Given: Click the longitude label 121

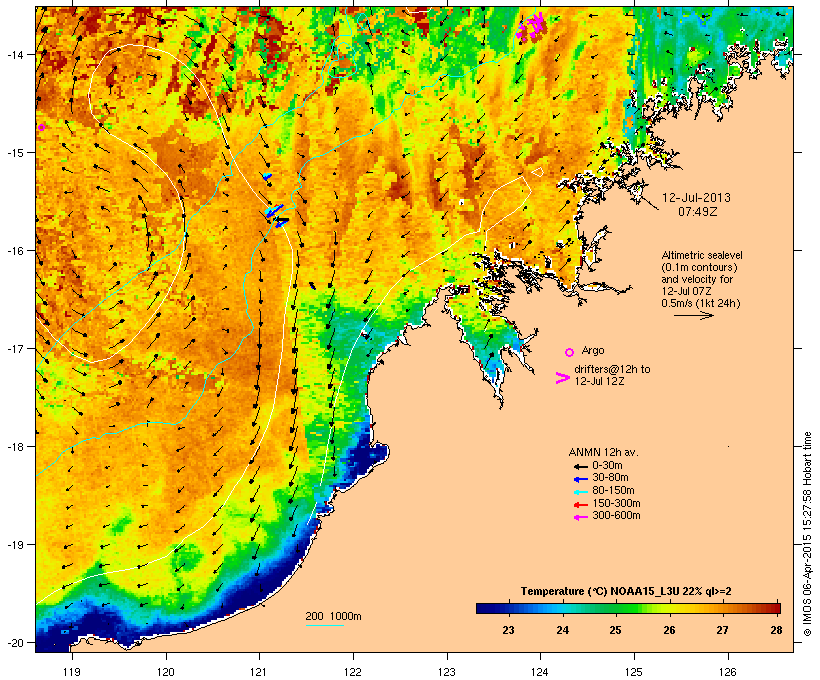Looking at the screenshot, I should pos(259,672).
